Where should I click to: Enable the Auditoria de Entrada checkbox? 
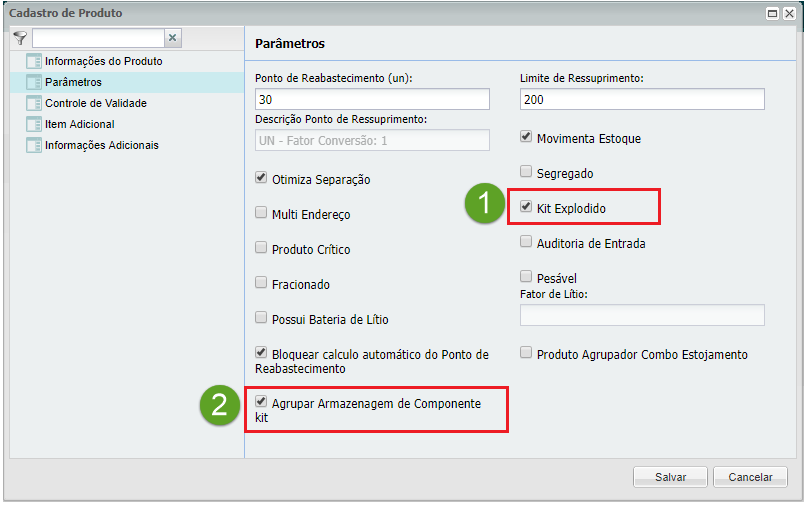click(x=526, y=242)
